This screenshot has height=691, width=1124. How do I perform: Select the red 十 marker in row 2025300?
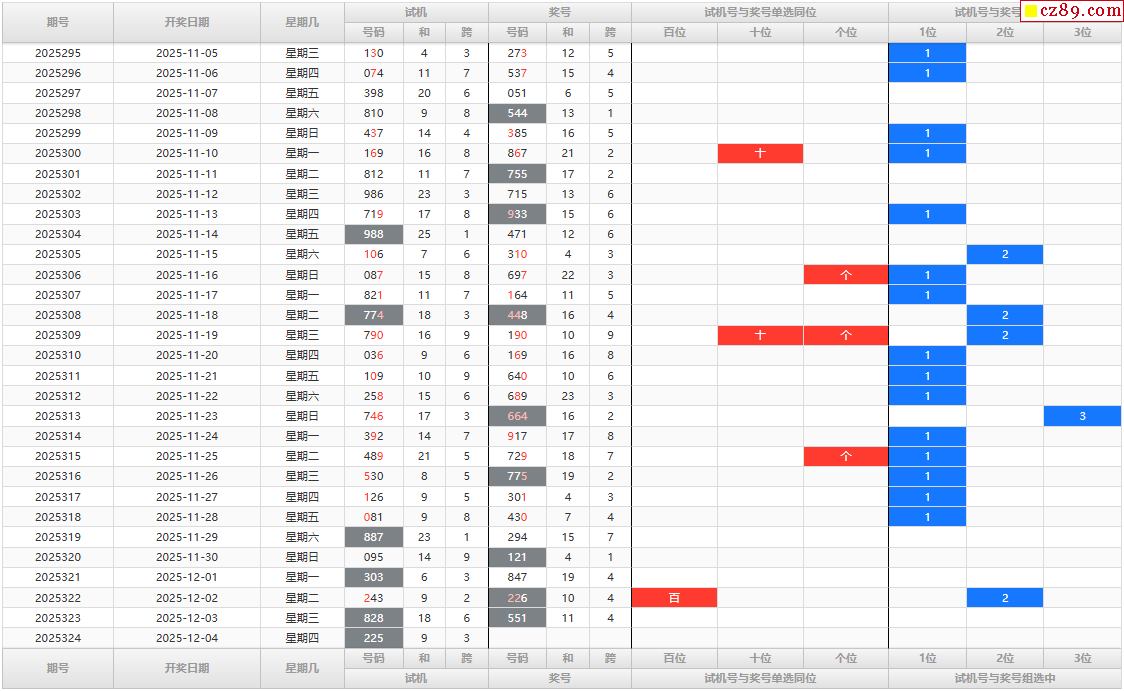pos(760,153)
